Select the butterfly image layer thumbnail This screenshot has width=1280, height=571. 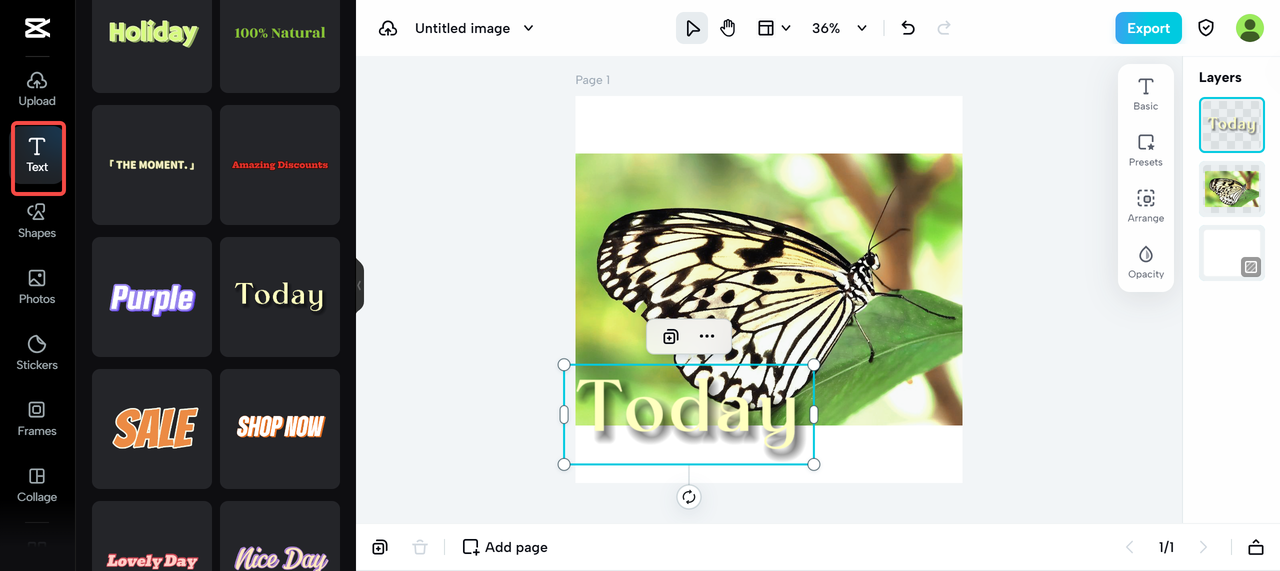click(1232, 189)
